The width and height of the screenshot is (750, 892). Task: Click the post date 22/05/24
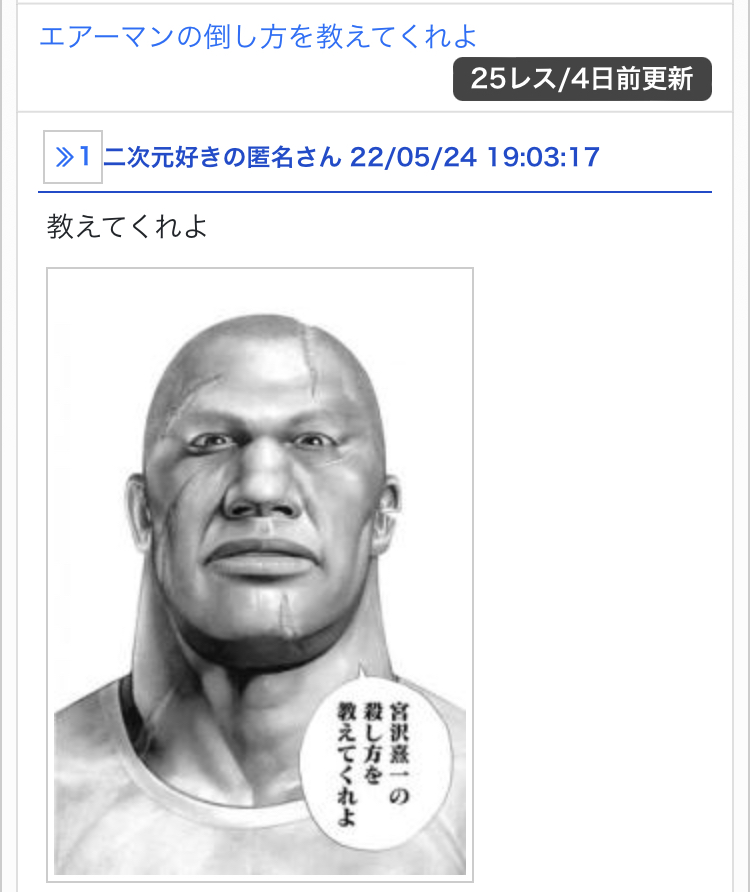coord(413,157)
